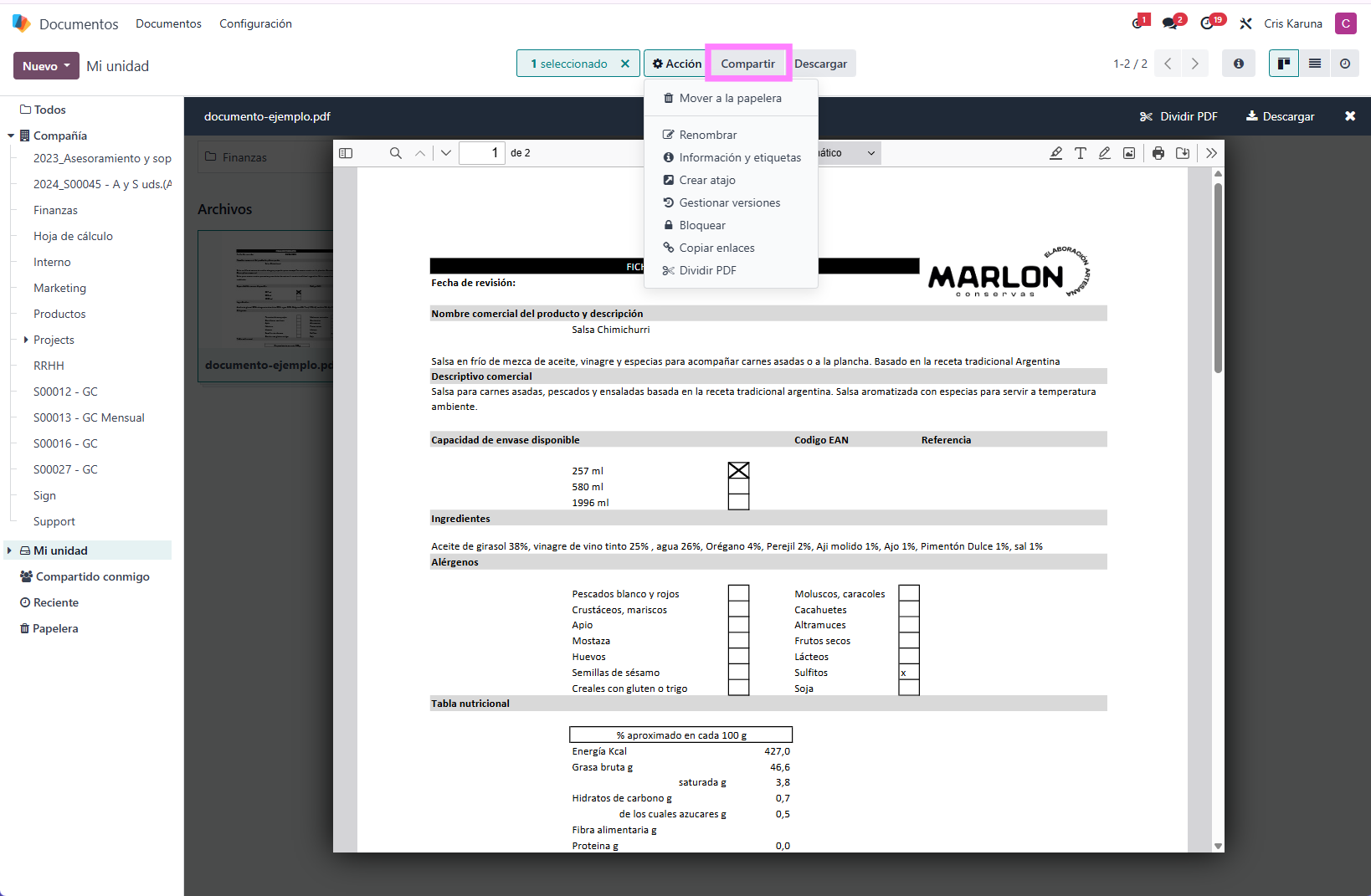Open the chat messages icon in top bar
Image resolution: width=1371 pixels, height=896 pixels.
tap(1170, 23)
